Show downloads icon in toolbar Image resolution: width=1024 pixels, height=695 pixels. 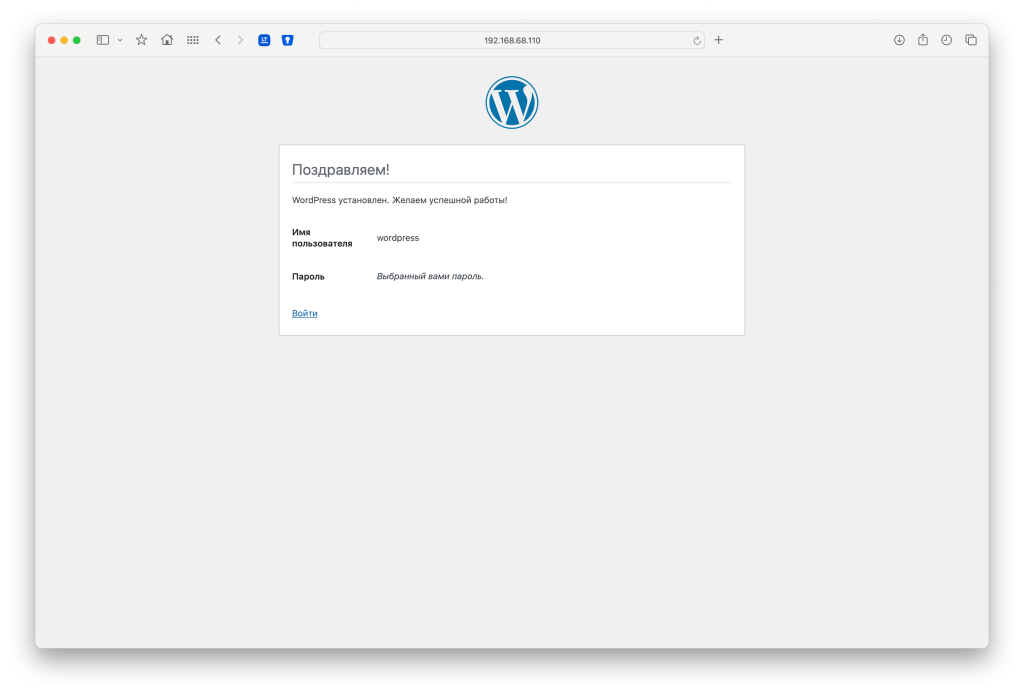pyautogui.click(x=899, y=40)
